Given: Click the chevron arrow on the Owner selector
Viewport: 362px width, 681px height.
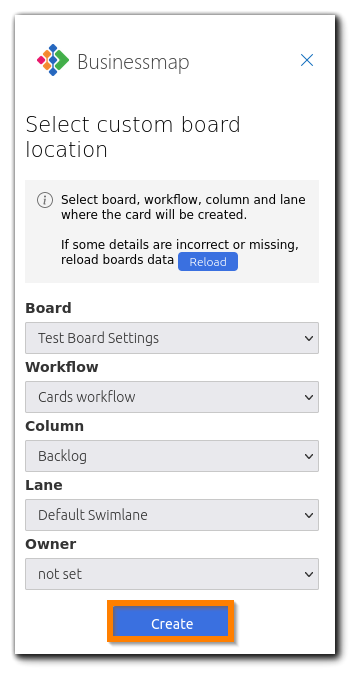Looking at the screenshot, I should [x=309, y=575].
